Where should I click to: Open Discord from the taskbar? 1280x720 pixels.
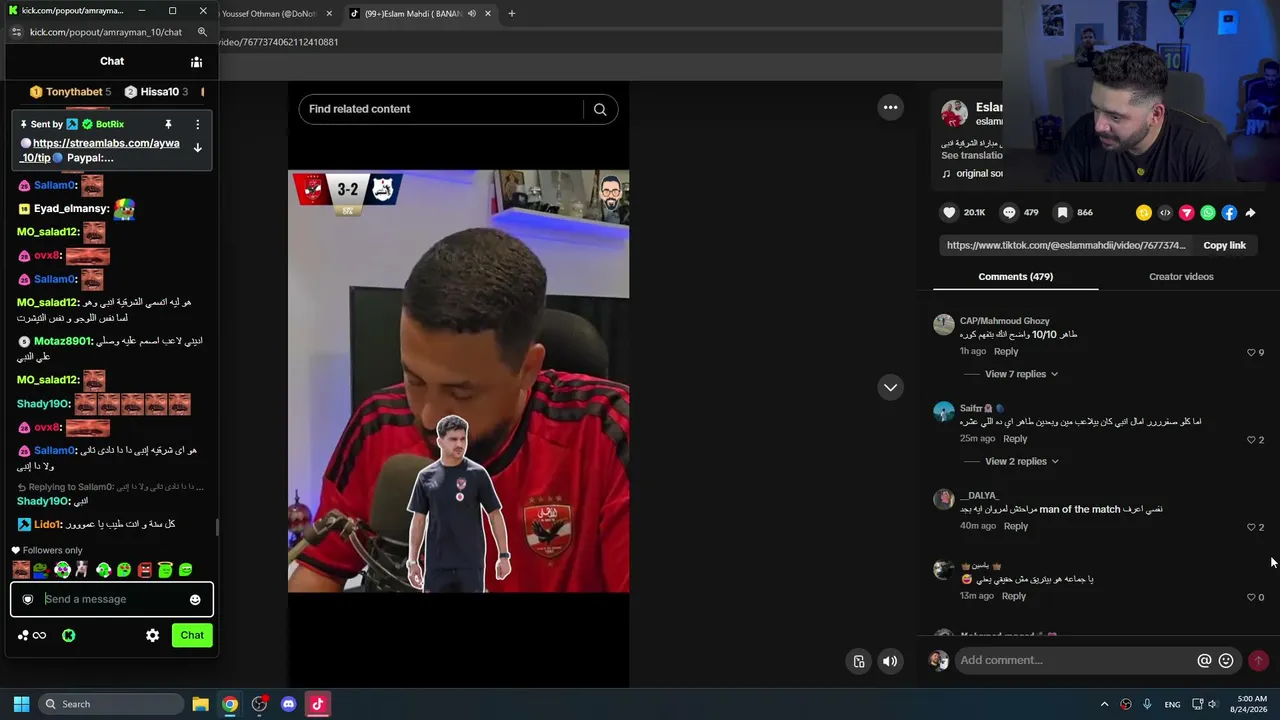[289, 704]
